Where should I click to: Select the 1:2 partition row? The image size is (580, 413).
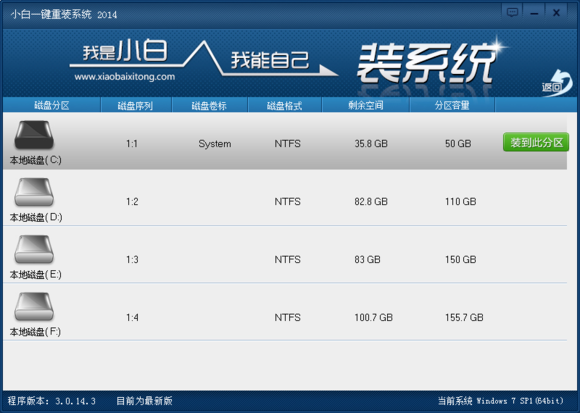285,198
